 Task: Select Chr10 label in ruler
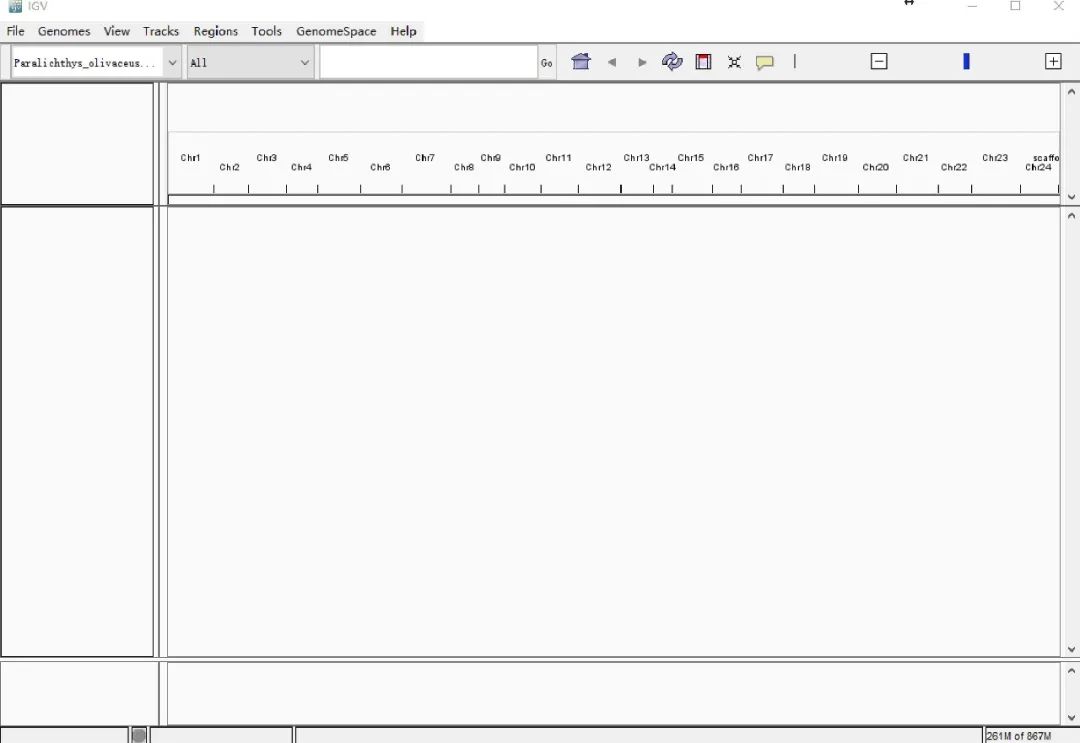pyautogui.click(x=522, y=167)
